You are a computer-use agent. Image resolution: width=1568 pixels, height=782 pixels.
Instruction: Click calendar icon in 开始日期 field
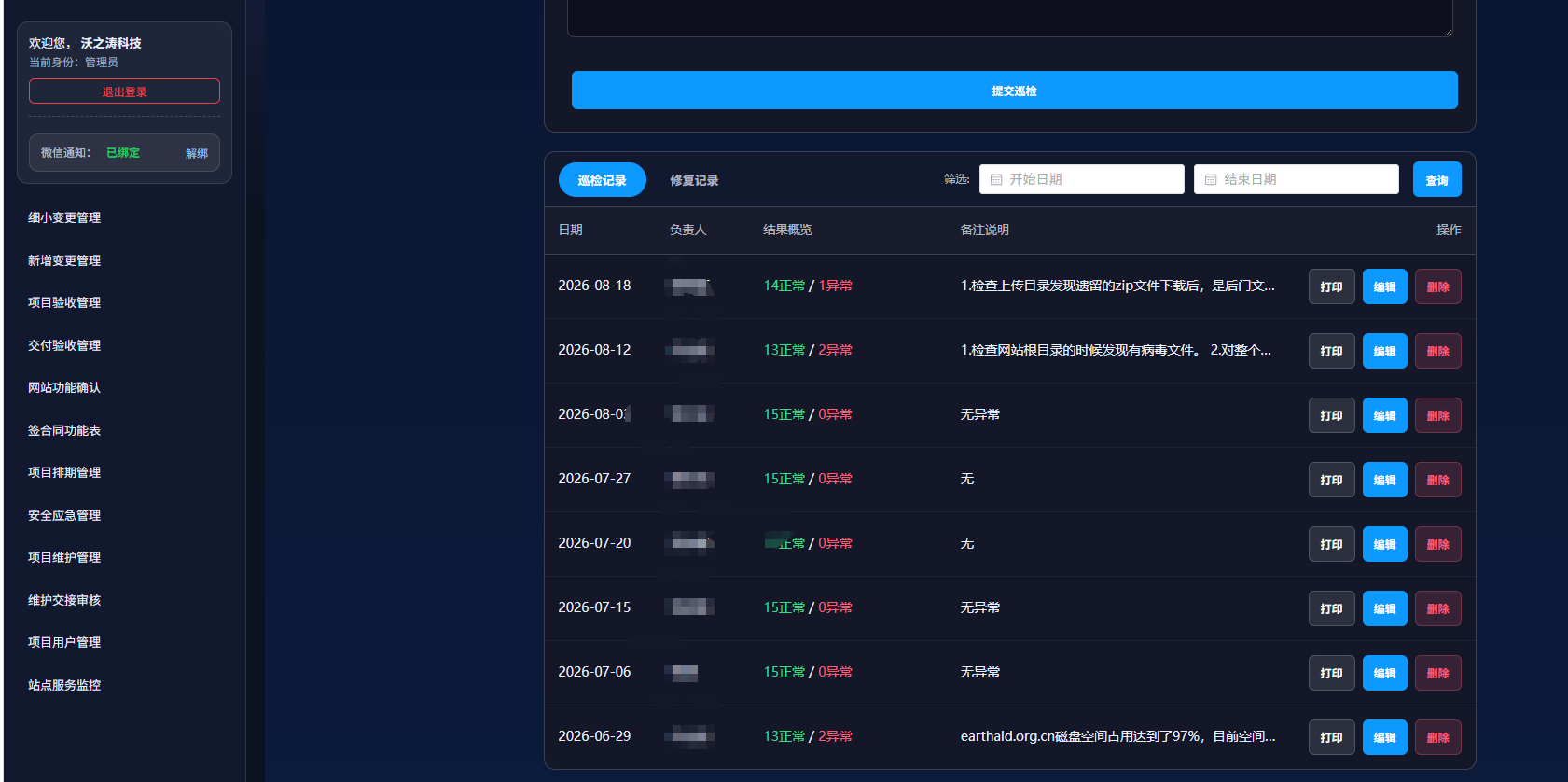tap(996, 179)
